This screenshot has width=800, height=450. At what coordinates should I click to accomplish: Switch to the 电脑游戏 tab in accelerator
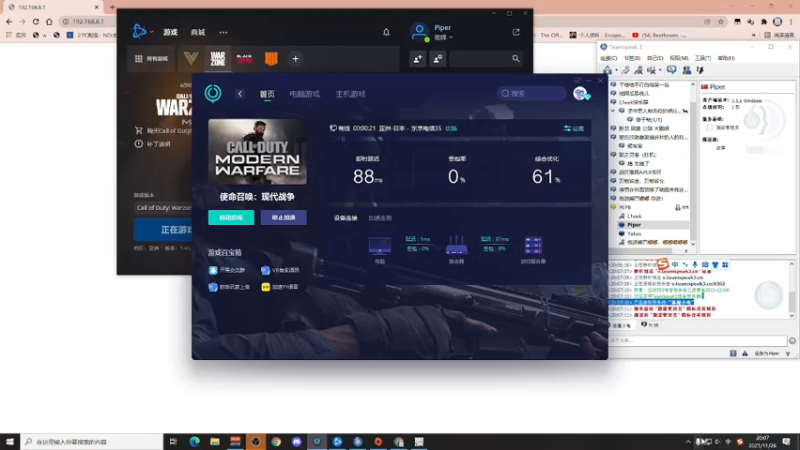pos(305,94)
